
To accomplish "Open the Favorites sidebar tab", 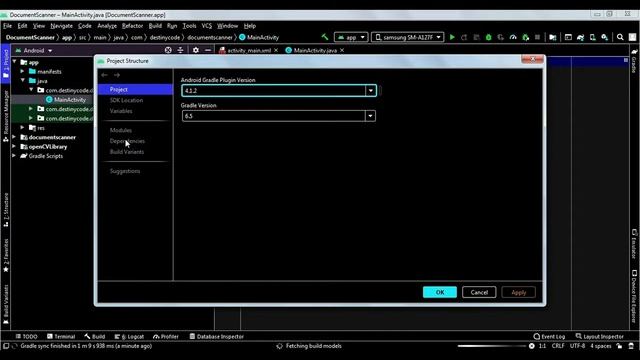I will click(6, 255).
